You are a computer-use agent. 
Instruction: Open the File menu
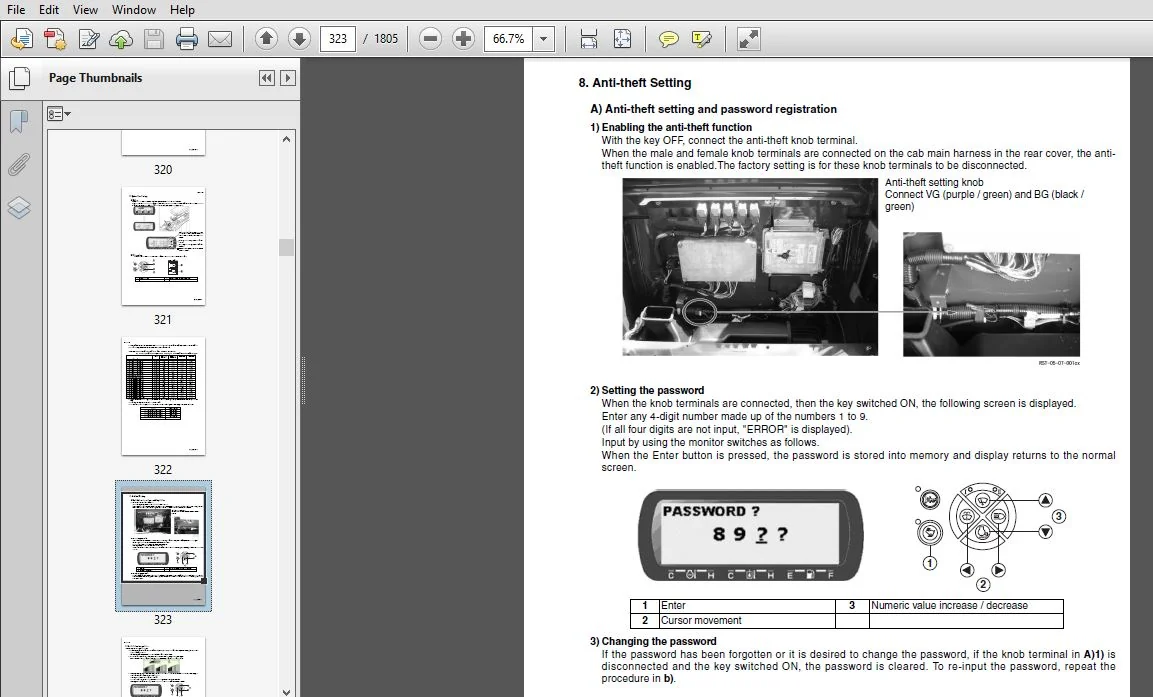(x=15, y=10)
